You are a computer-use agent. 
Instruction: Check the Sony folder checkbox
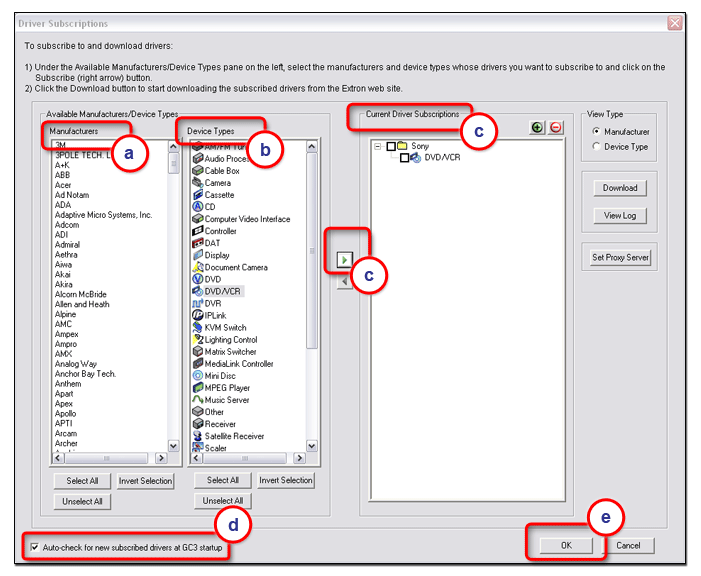[392, 146]
